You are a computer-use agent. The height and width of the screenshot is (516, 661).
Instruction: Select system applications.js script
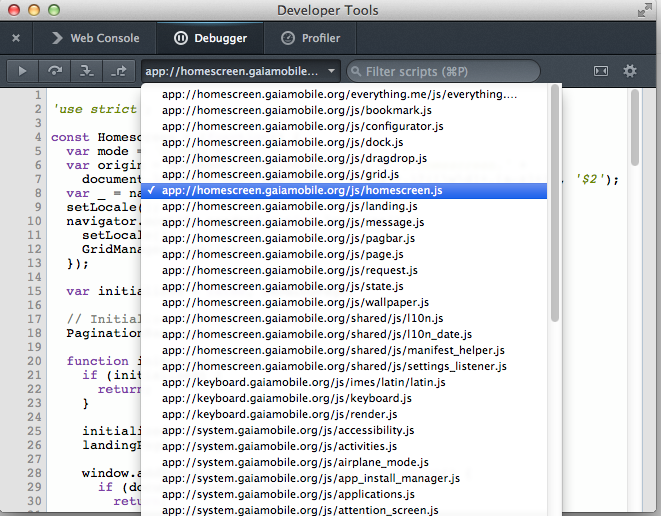tap(344, 494)
